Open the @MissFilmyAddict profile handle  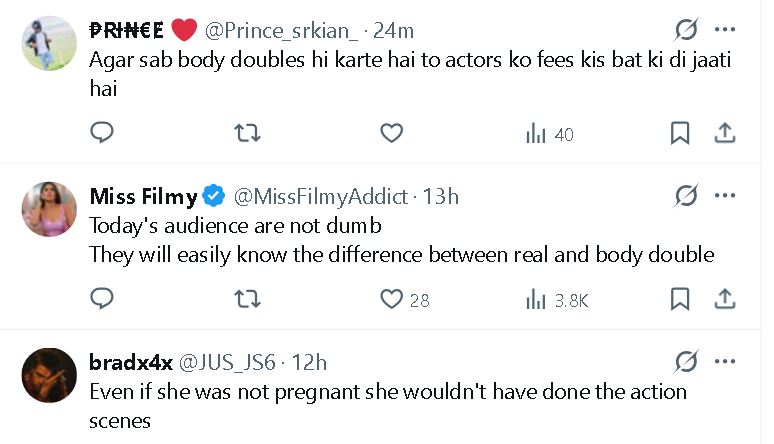click(x=320, y=196)
